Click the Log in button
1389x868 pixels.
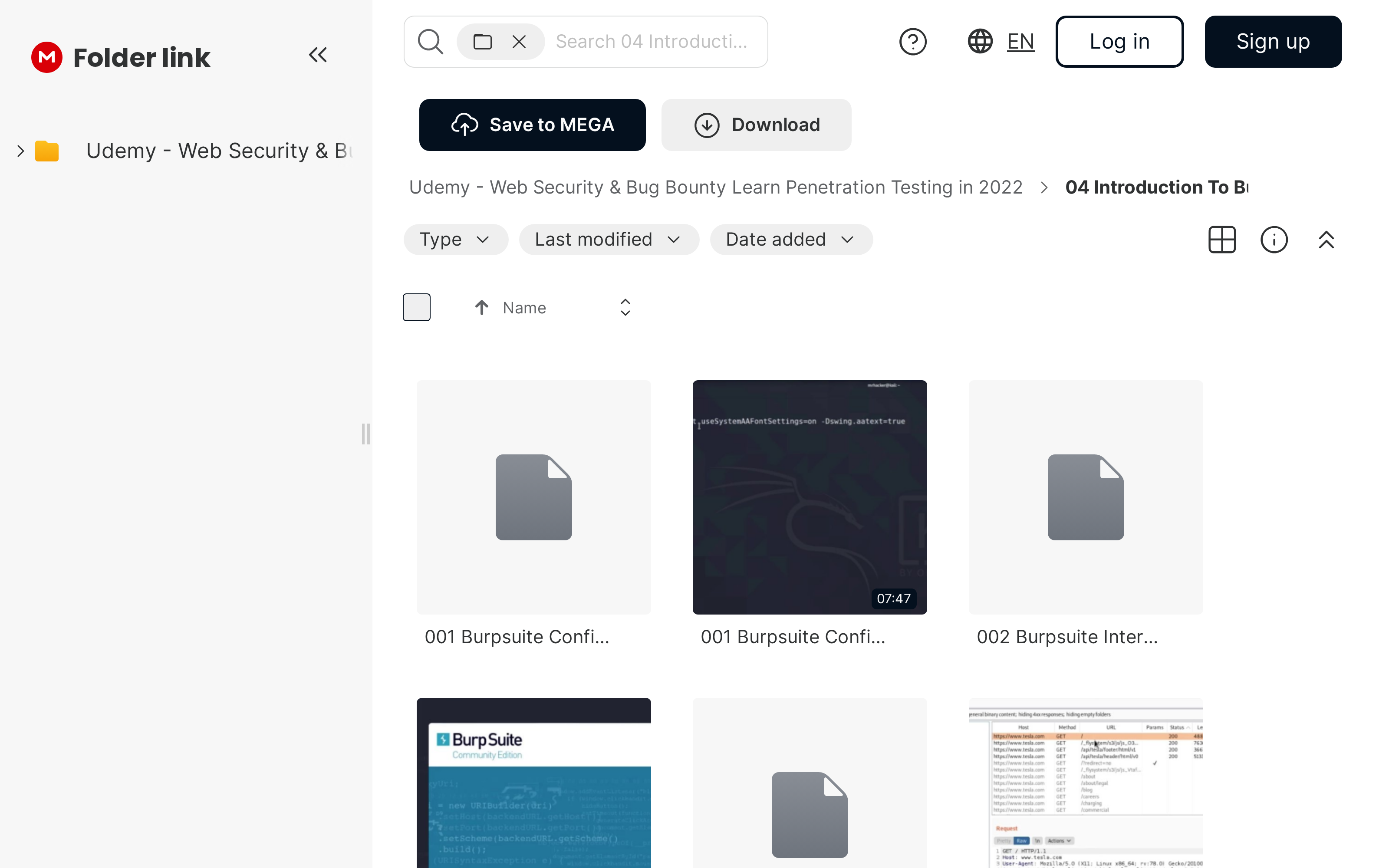pyautogui.click(x=1119, y=41)
